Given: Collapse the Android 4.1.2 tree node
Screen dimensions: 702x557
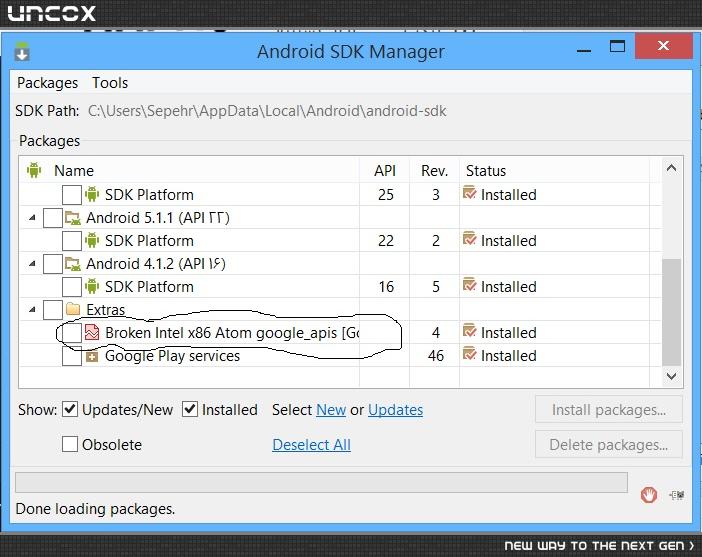Looking at the screenshot, I should pos(32,264).
